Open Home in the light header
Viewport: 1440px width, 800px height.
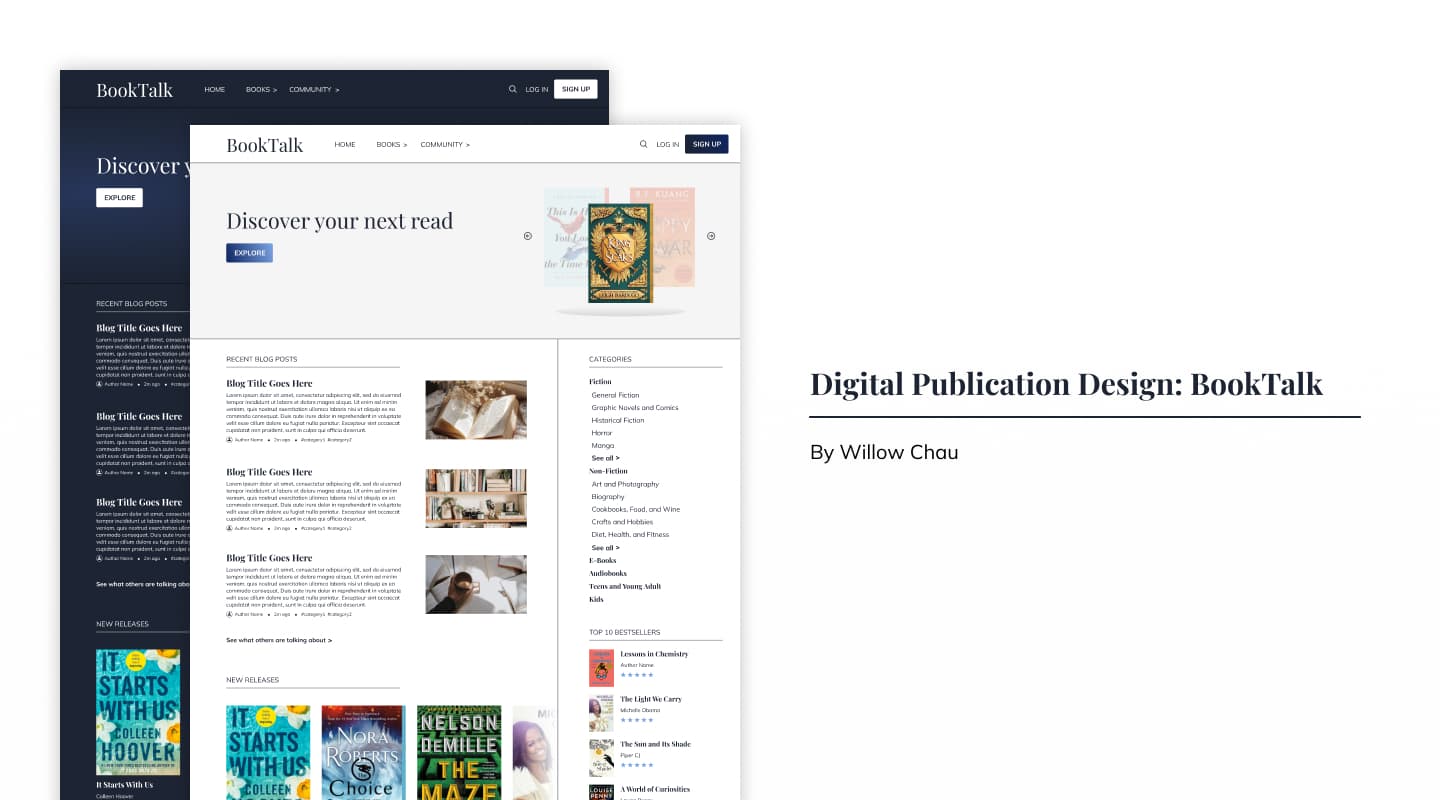(x=345, y=145)
